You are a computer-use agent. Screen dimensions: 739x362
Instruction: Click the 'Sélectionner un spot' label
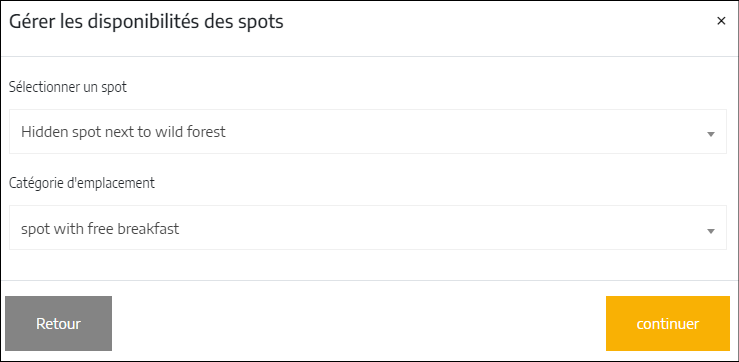point(68,87)
